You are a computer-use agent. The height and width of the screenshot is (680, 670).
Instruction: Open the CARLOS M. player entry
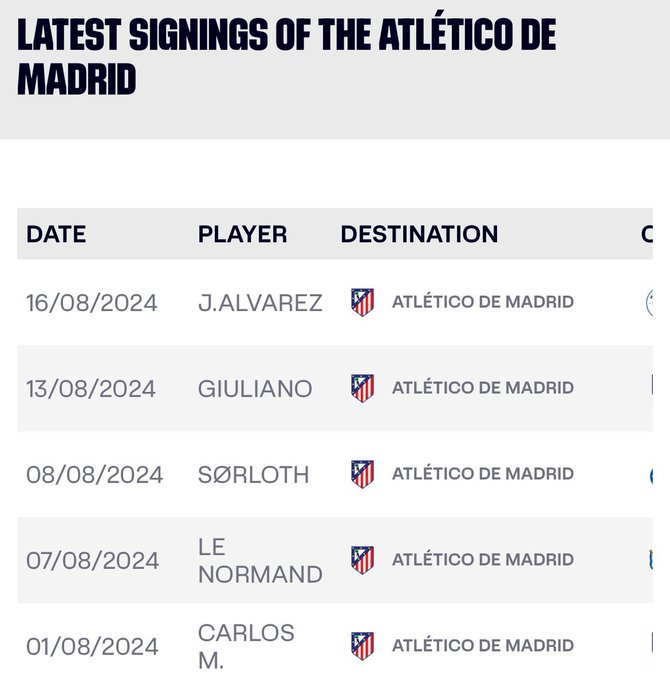point(246,646)
